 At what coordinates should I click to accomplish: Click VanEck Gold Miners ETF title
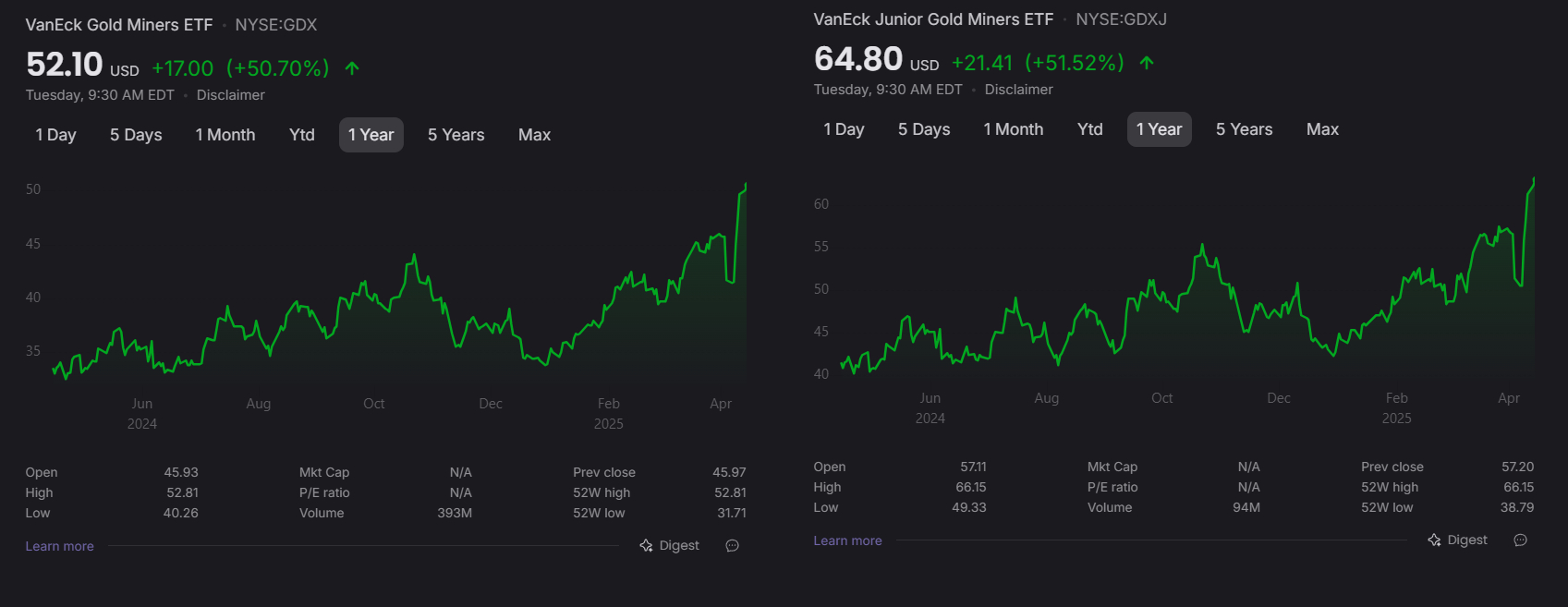(119, 25)
